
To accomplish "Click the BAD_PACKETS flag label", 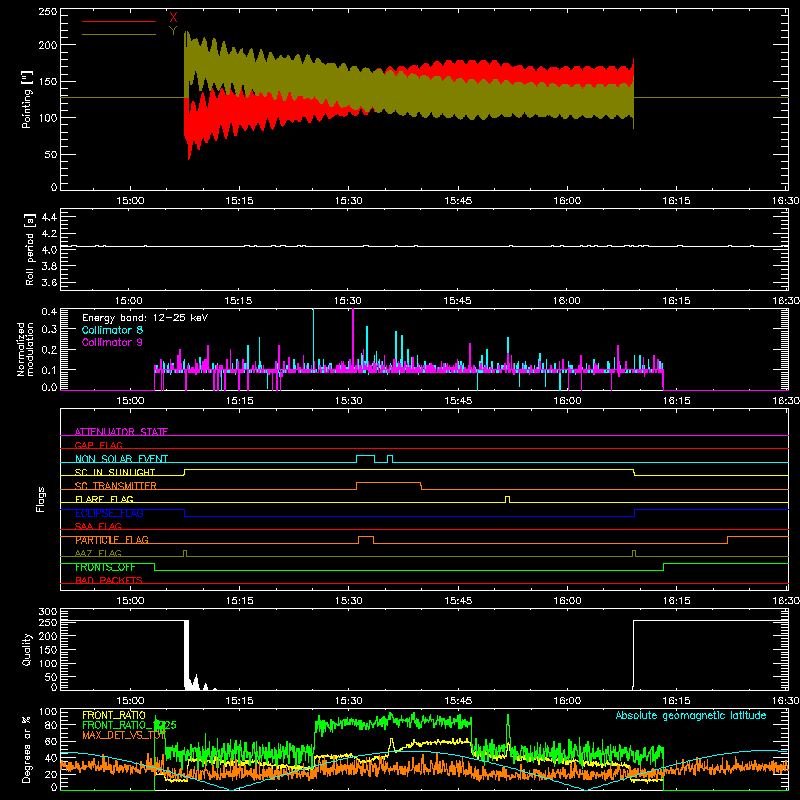I will tap(109, 580).
